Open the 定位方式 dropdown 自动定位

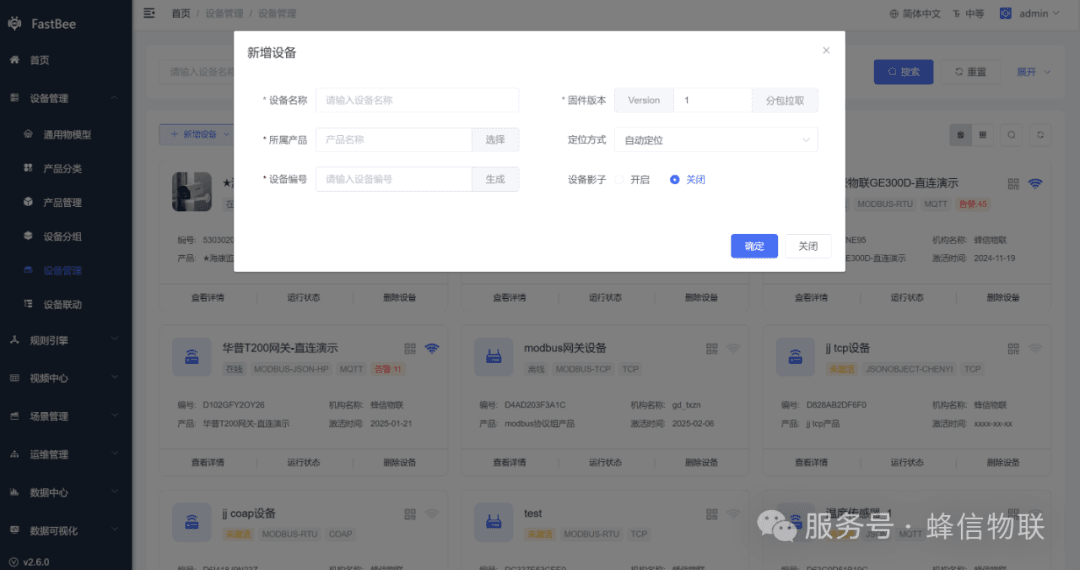pos(716,140)
